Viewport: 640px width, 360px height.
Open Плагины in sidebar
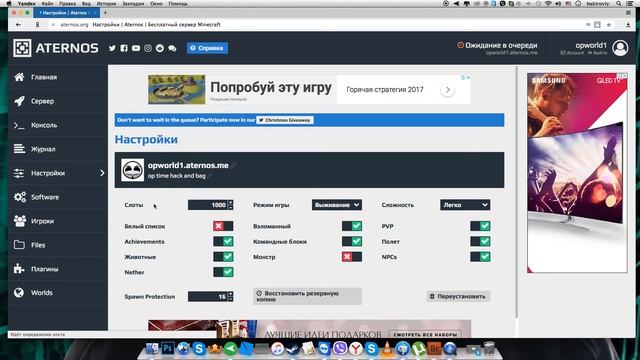(58, 269)
